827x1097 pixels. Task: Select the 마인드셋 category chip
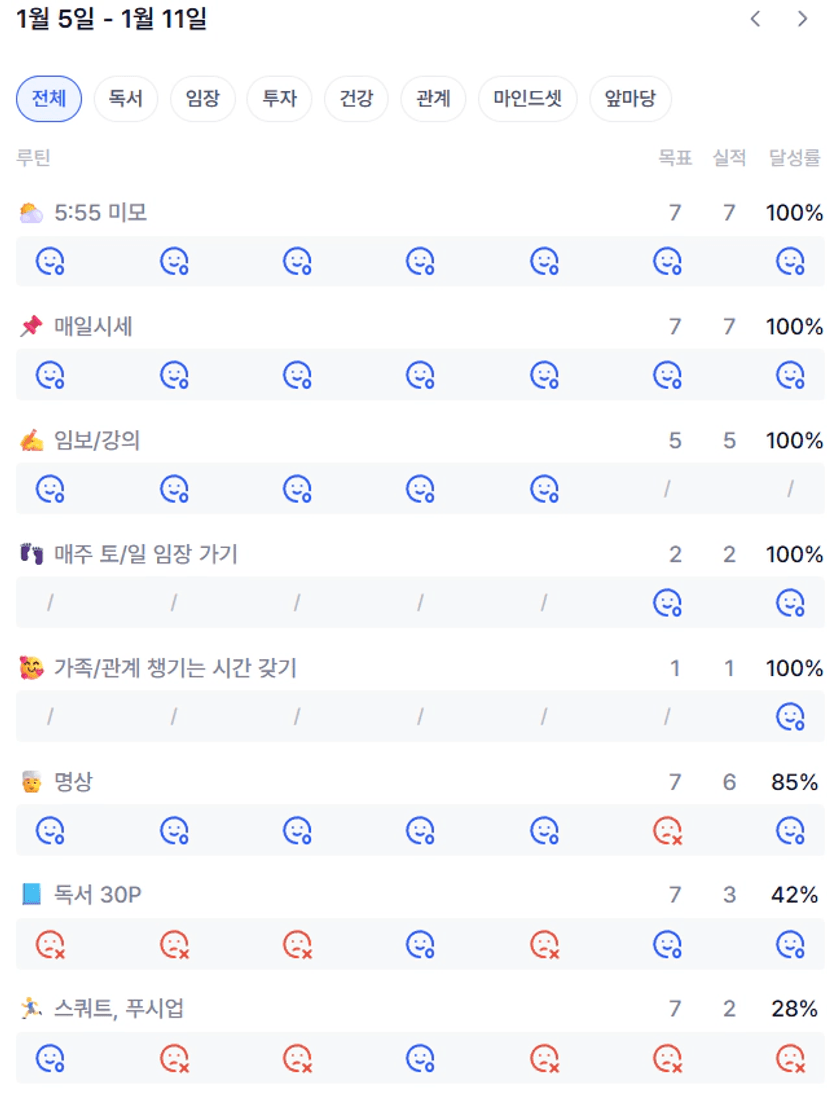coord(528,99)
